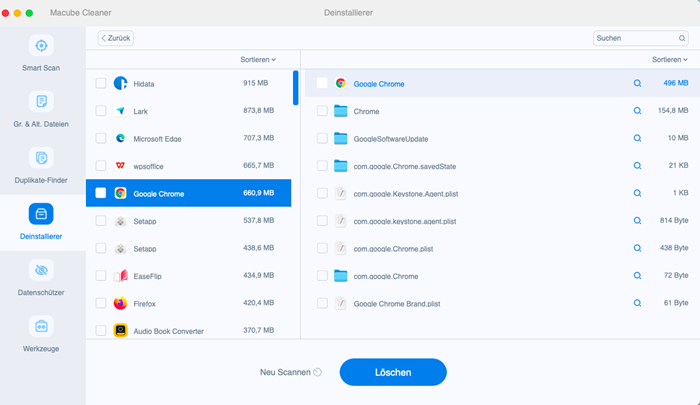700x405 pixels.
Task: Reveal GoogleSoftwareUpdate via magnifier icon
Action: (638, 138)
